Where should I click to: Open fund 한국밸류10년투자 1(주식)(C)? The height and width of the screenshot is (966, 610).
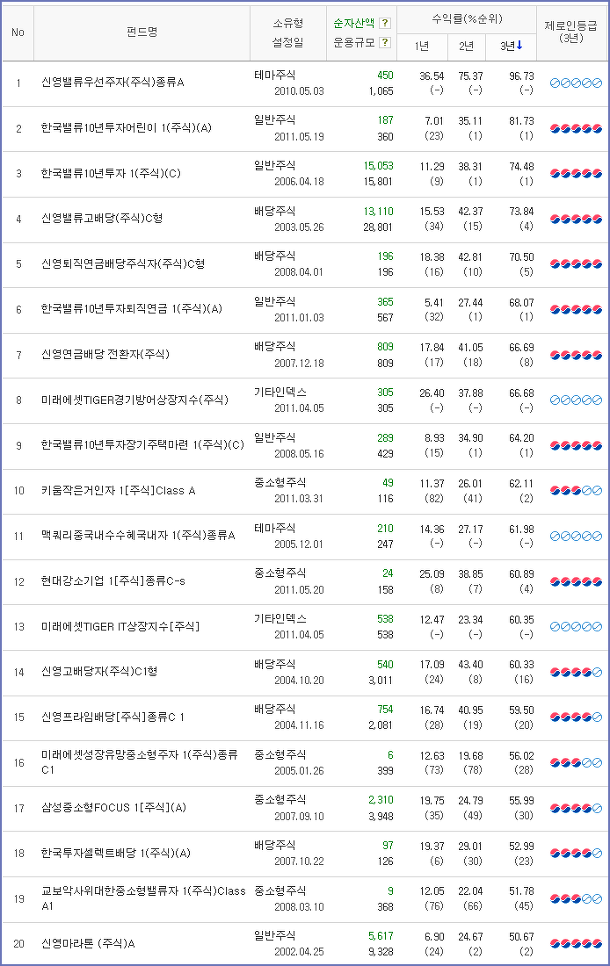pyautogui.click(x=111, y=174)
